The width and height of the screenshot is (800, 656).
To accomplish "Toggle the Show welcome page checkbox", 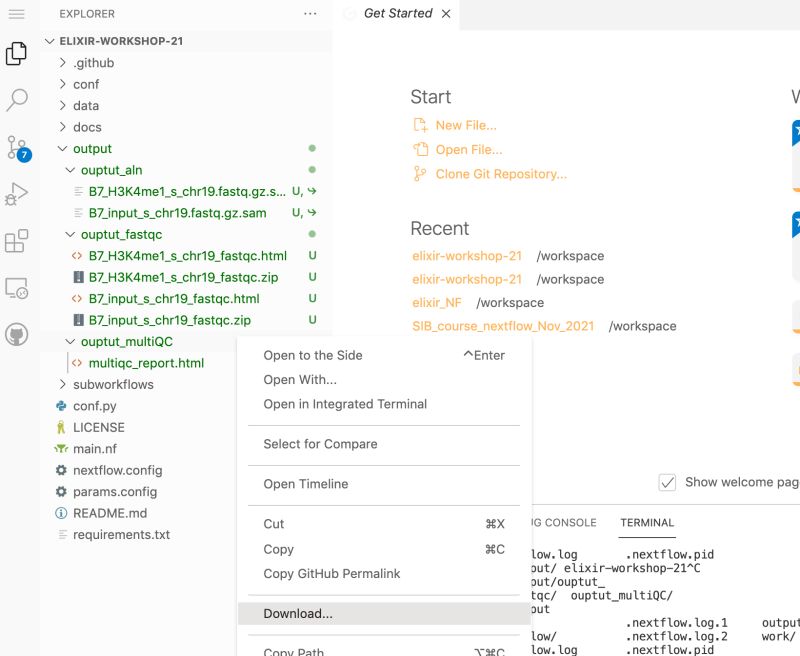I will point(667,482).
